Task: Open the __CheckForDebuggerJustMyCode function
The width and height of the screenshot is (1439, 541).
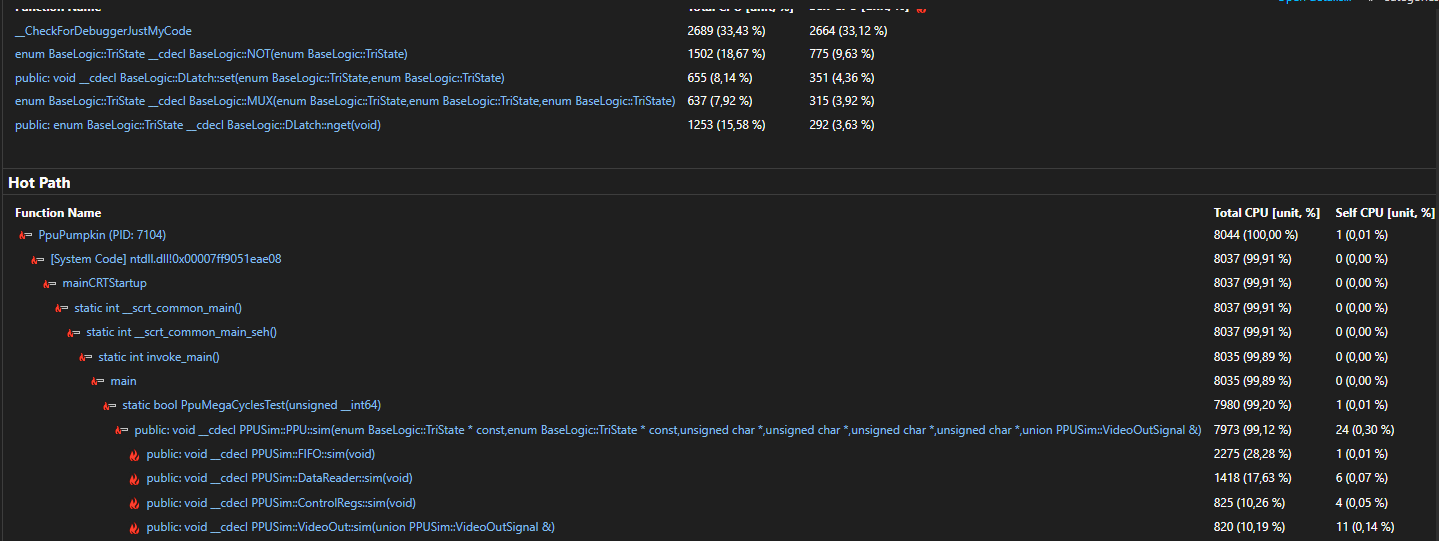Action: tap(103, 31)
